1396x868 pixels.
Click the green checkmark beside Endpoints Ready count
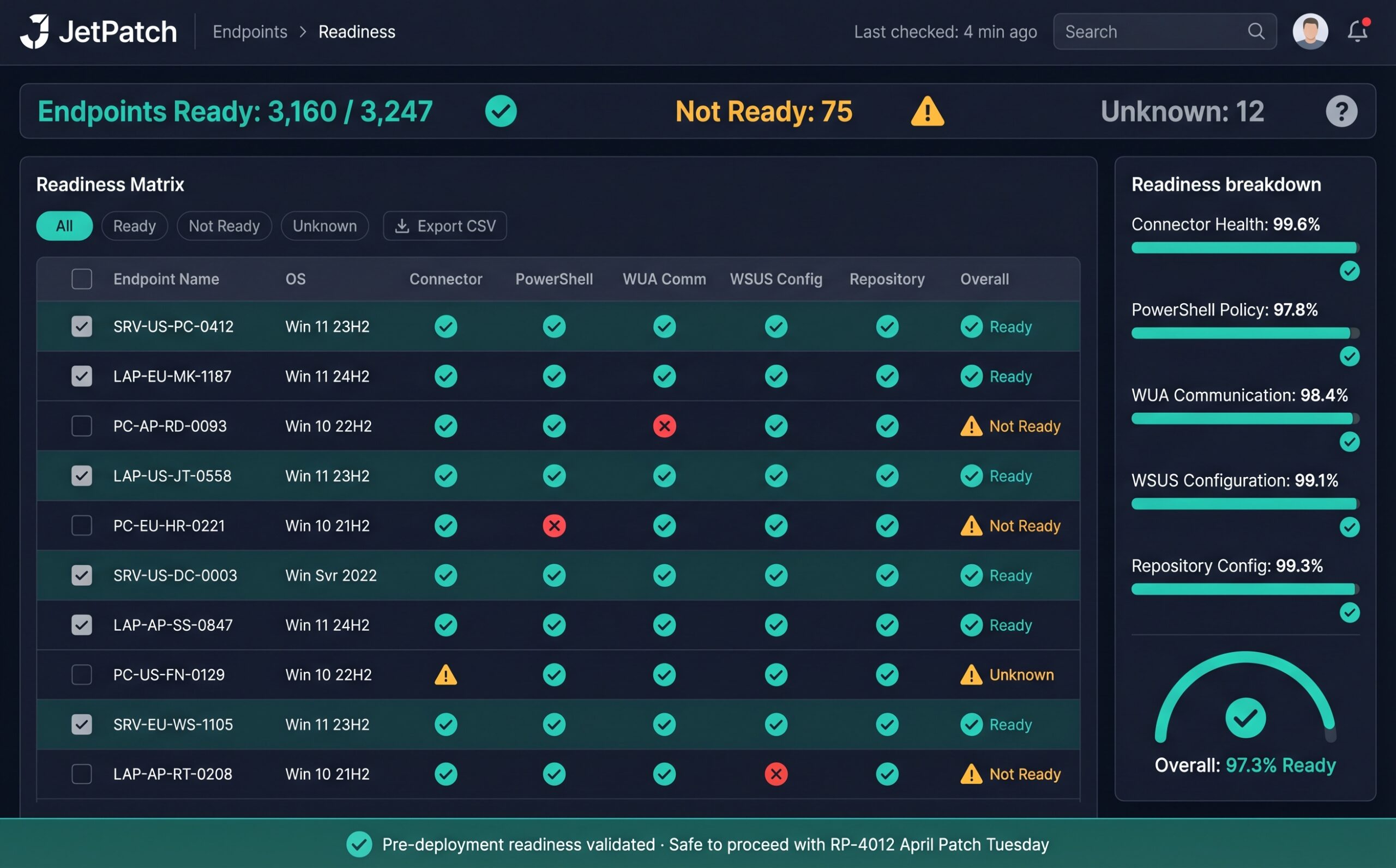[x=501, y=111]
